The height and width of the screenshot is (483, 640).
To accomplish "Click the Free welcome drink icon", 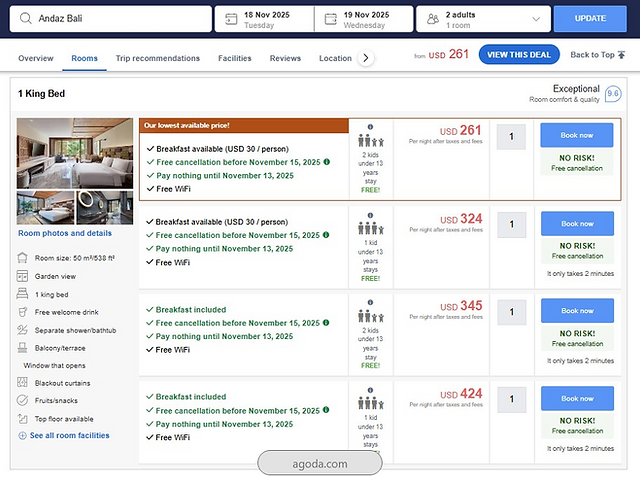I will [x=22, y=312].
